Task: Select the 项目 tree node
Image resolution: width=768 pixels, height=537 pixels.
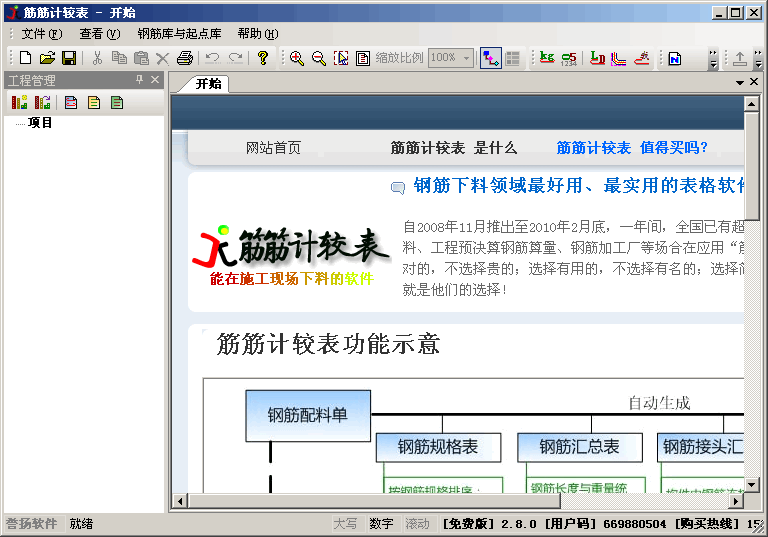Action: (x=40, y=122)
